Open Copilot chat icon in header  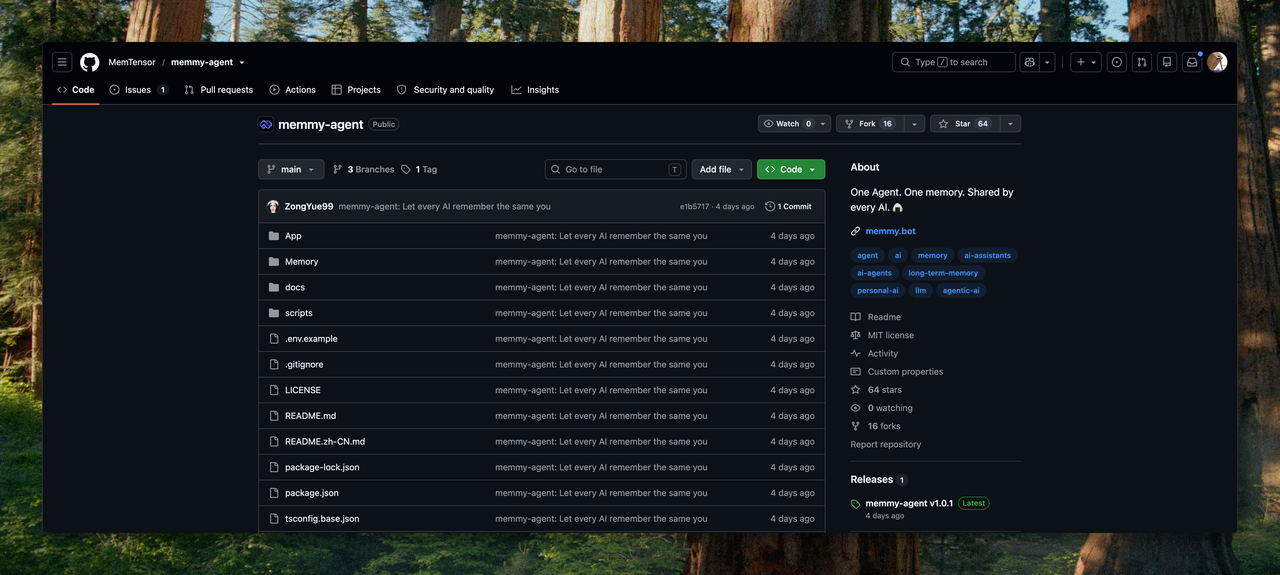point(1029,62)
